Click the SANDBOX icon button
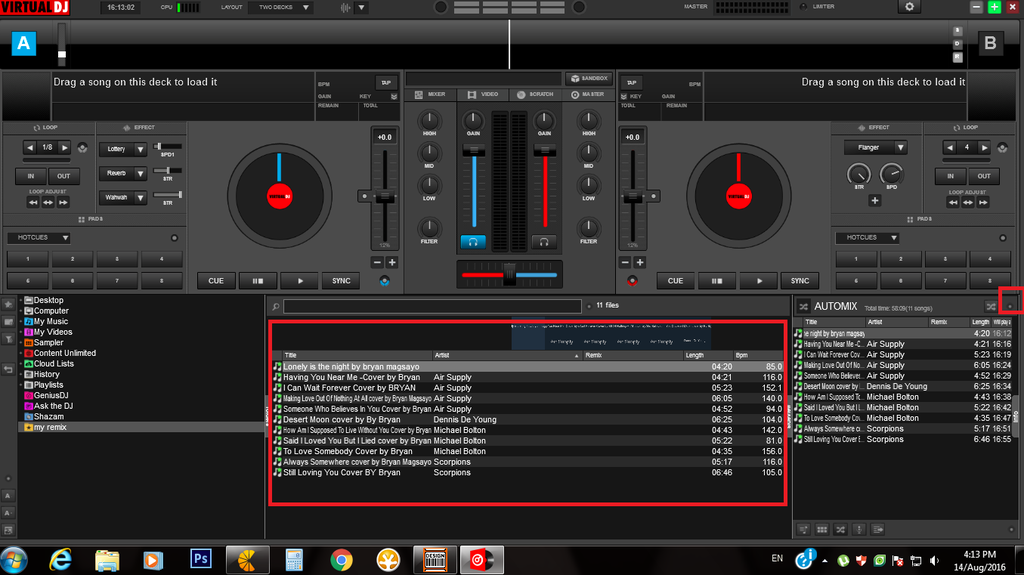The width and height of the screenshot is (1024, 575). (588, 78)
